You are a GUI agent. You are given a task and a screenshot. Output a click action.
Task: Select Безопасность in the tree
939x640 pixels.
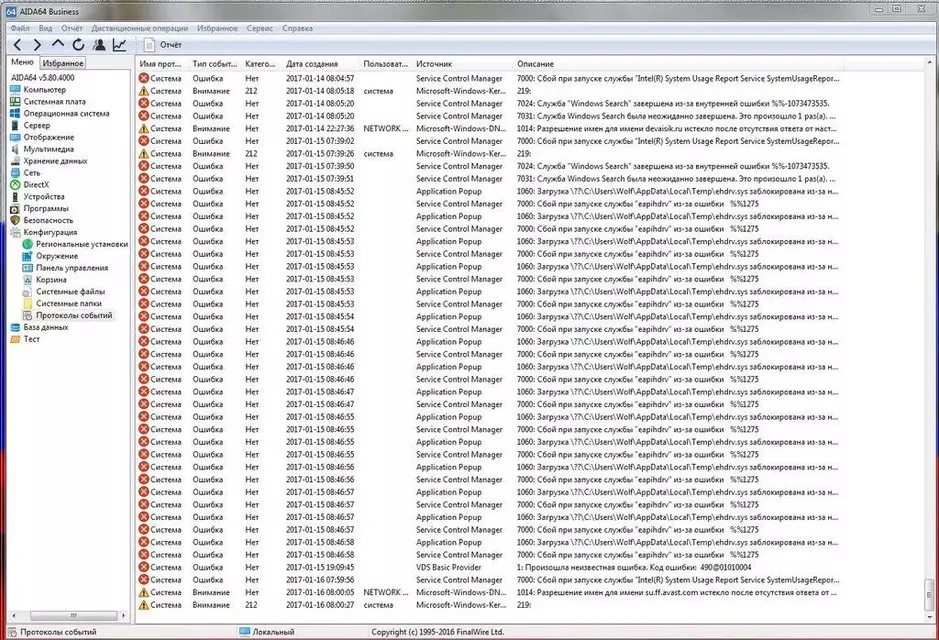[x=48, y=220]
